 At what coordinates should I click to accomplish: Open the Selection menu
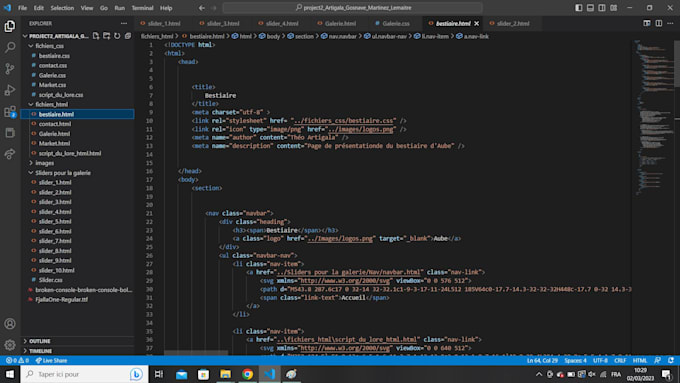click(62, 8)
